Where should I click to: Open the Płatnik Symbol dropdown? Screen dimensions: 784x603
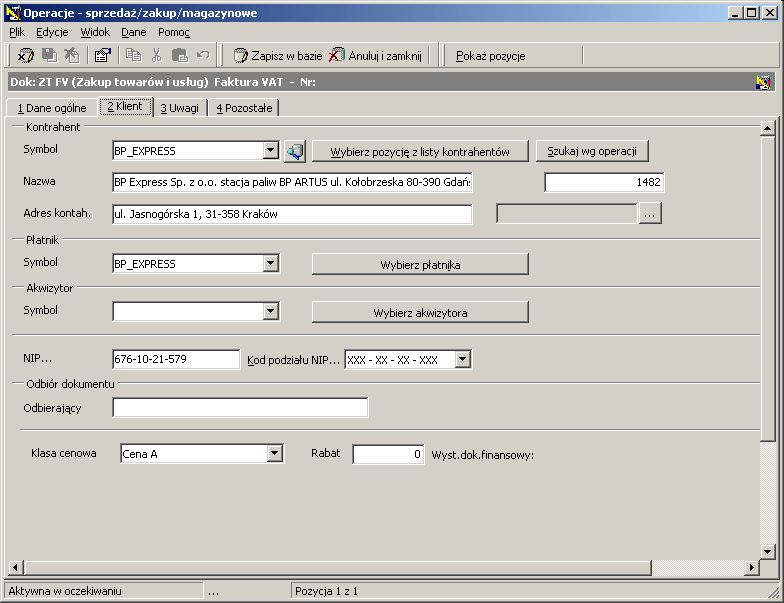pos(270,263)
